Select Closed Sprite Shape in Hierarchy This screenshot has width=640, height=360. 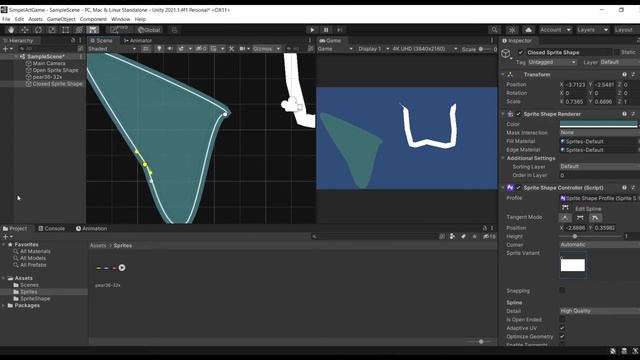tap(57, 84)
